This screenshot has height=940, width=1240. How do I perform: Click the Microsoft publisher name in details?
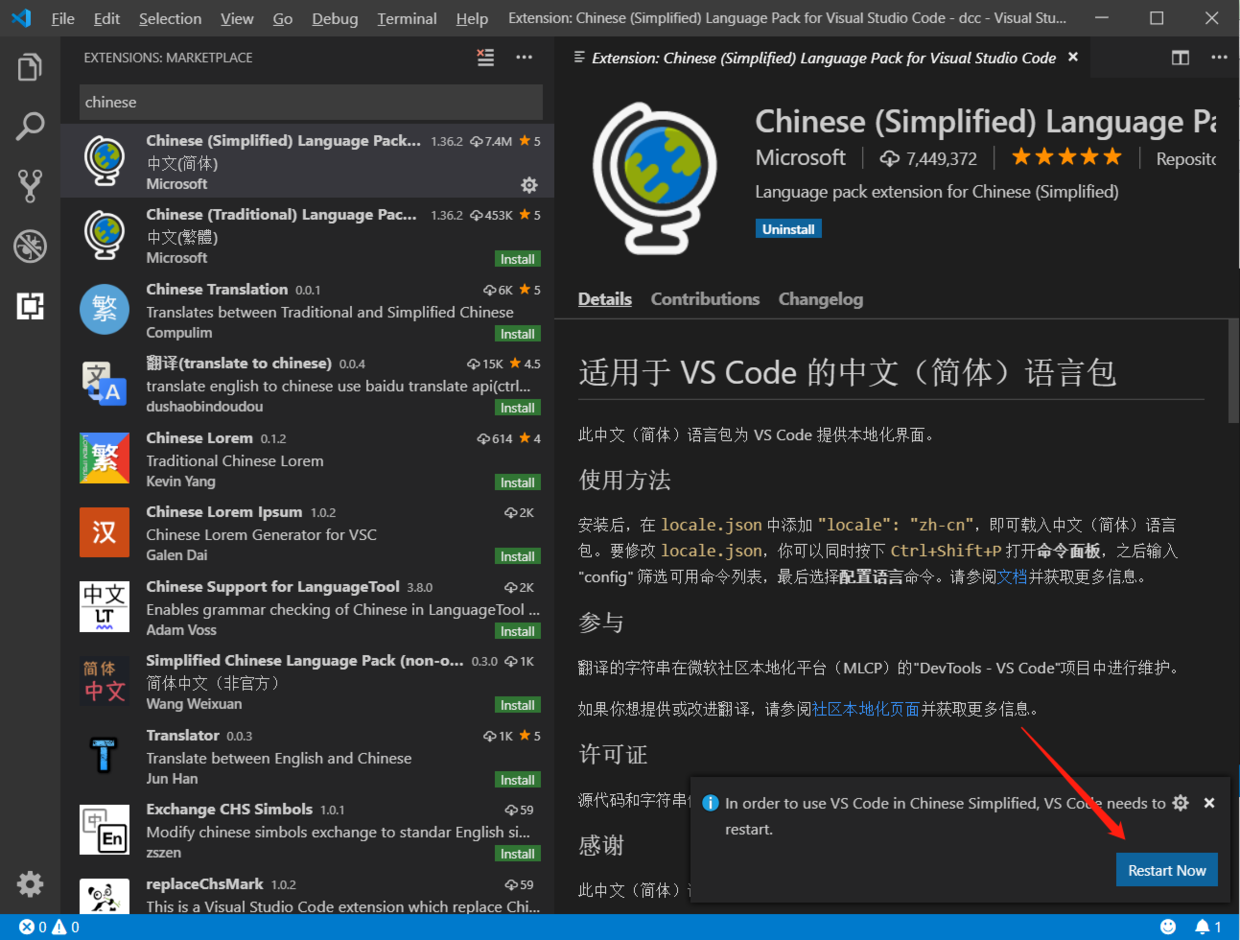click(x=800, y=158)
